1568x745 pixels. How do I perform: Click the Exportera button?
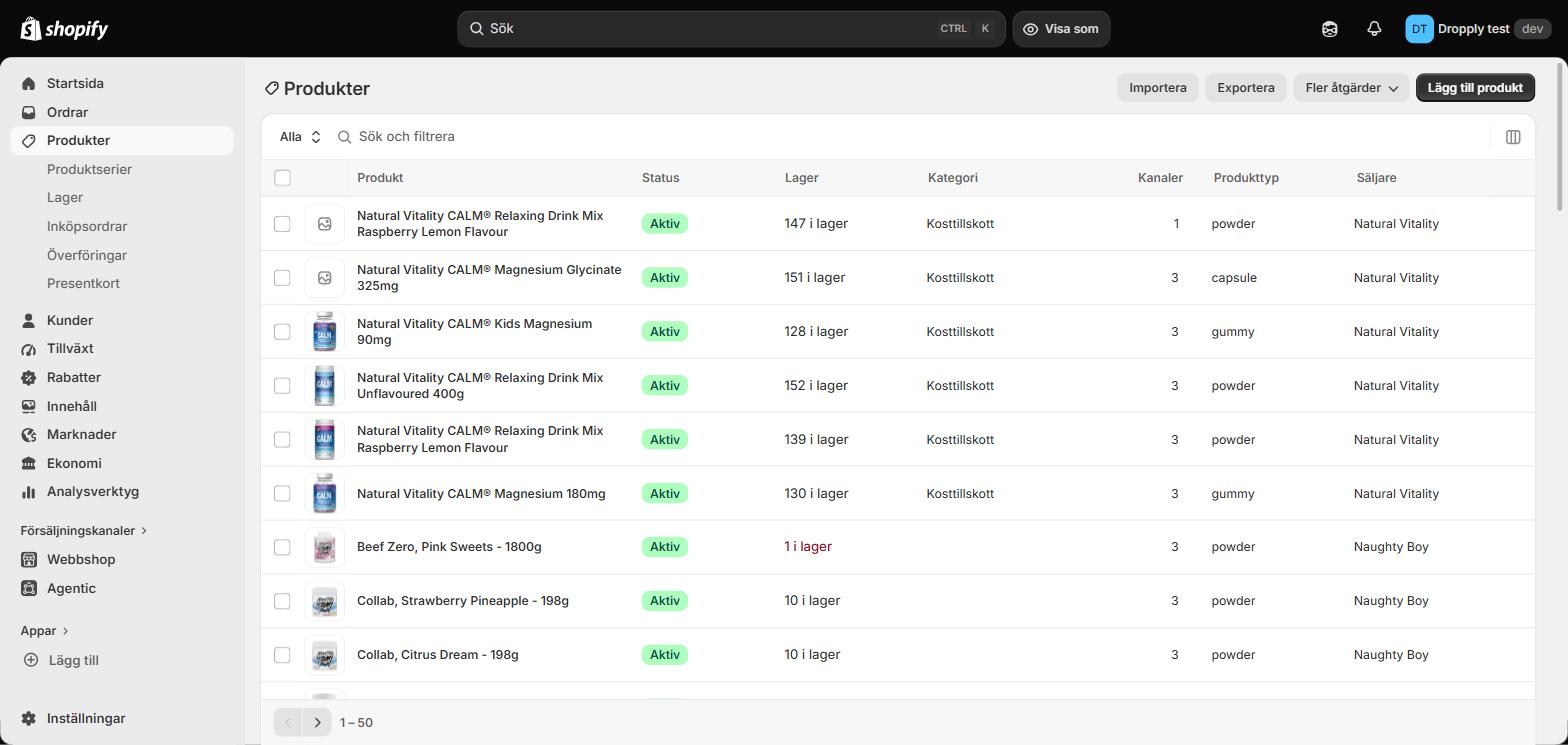pos(1246,88)
